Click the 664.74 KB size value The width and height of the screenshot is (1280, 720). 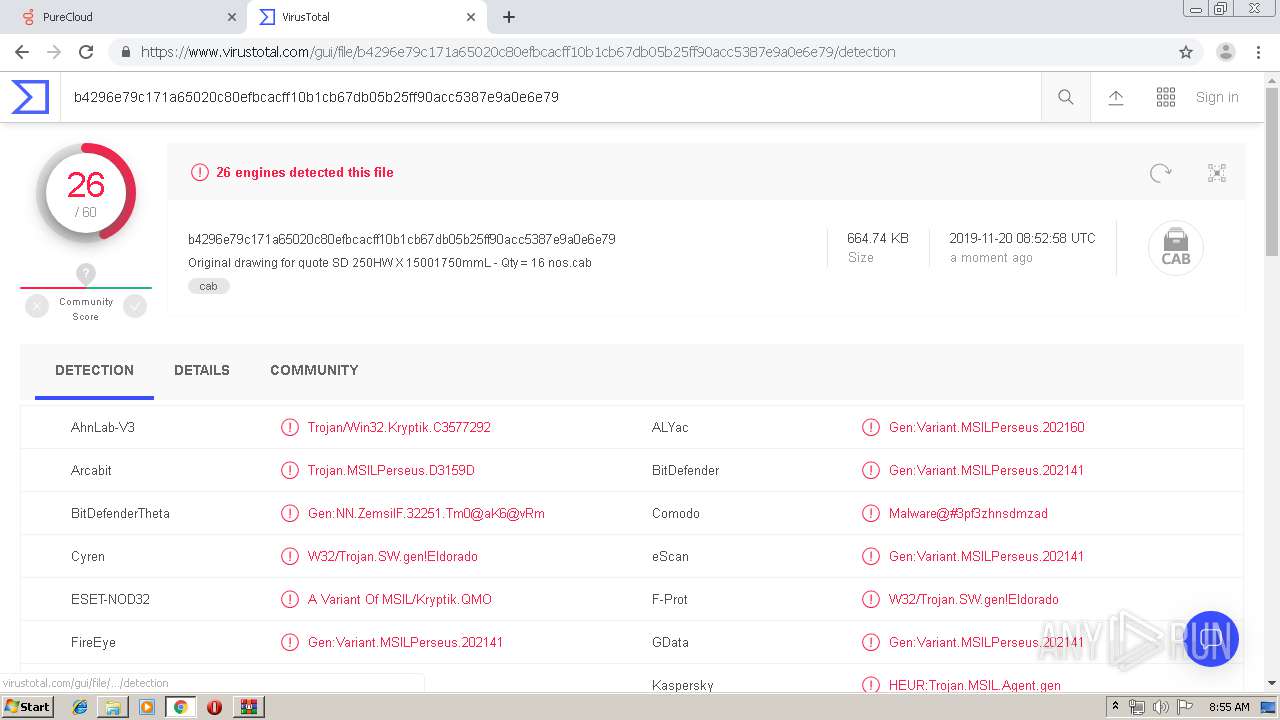(878, 238)
